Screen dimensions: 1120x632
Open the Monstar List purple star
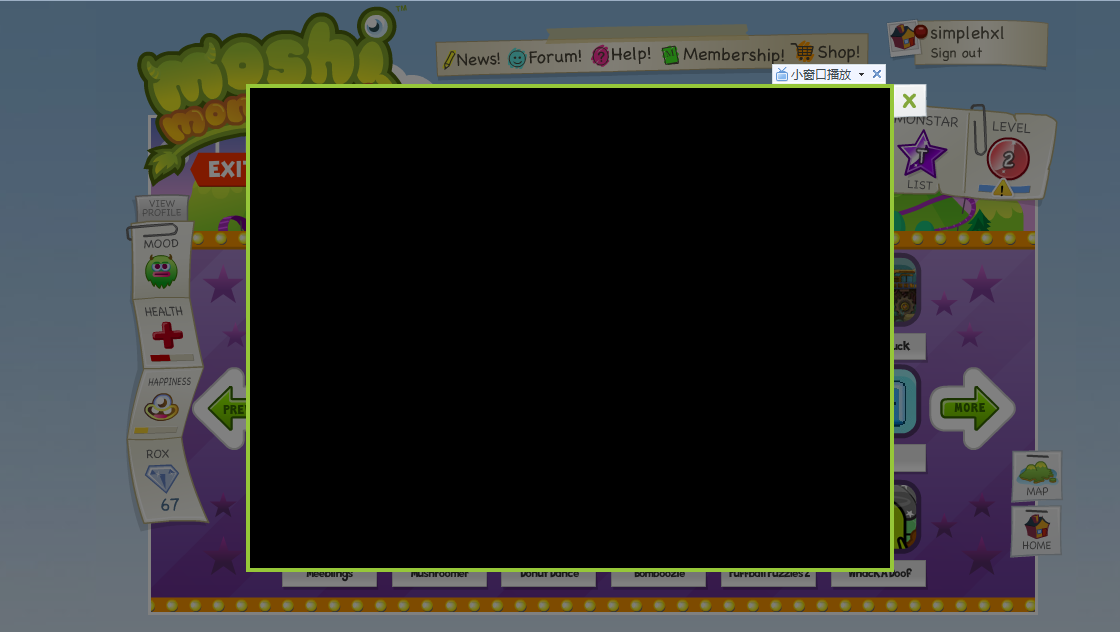(x=921, y=154)
